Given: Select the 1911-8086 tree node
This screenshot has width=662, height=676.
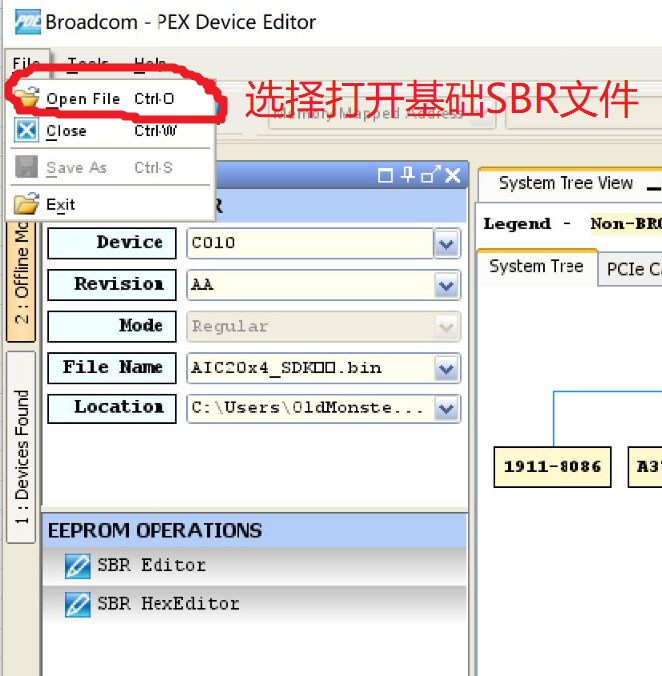Looking at the screenshot, I should pyautogui.click(x=552, y=467).
